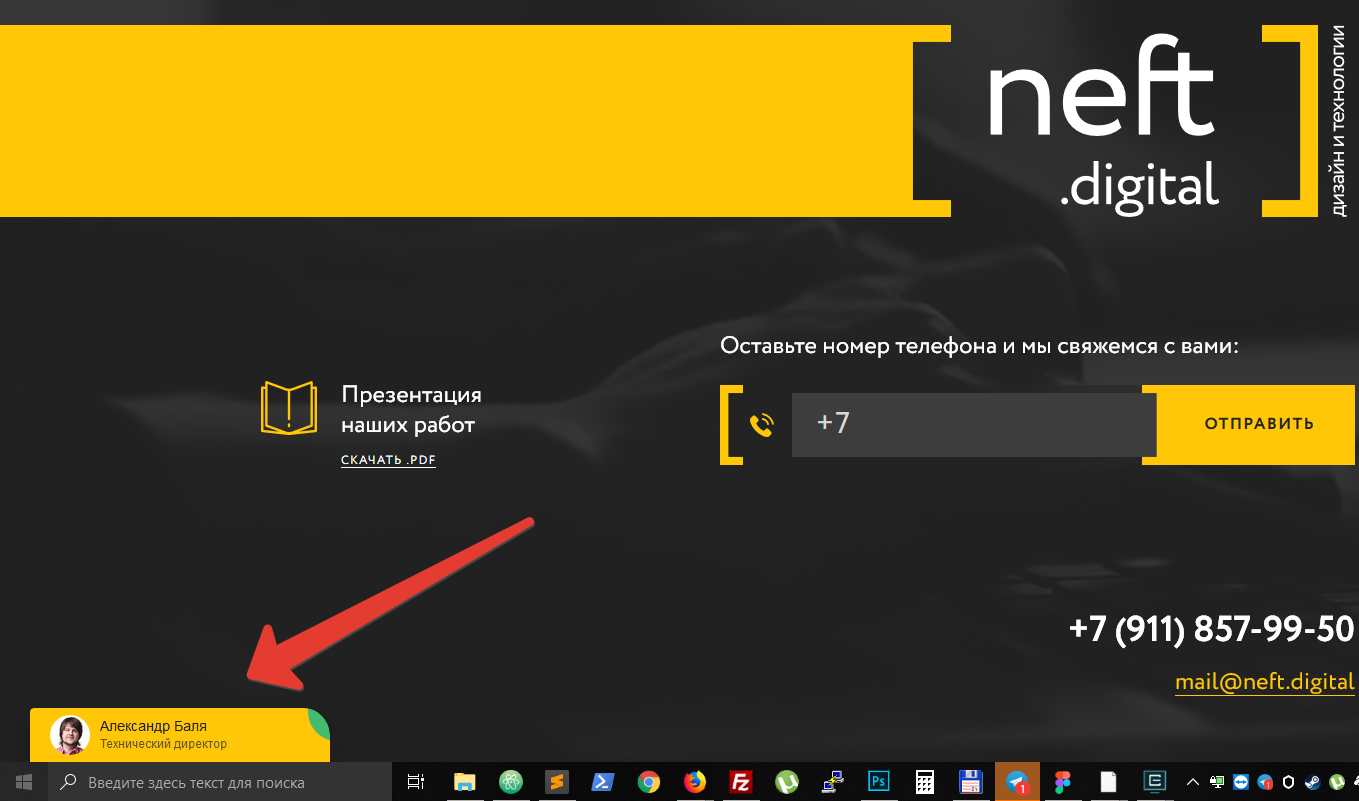This screenshot has width=1359, height=801.
Task: Open the Atom editor from the taskbar
Action: (x=511, y=782)
